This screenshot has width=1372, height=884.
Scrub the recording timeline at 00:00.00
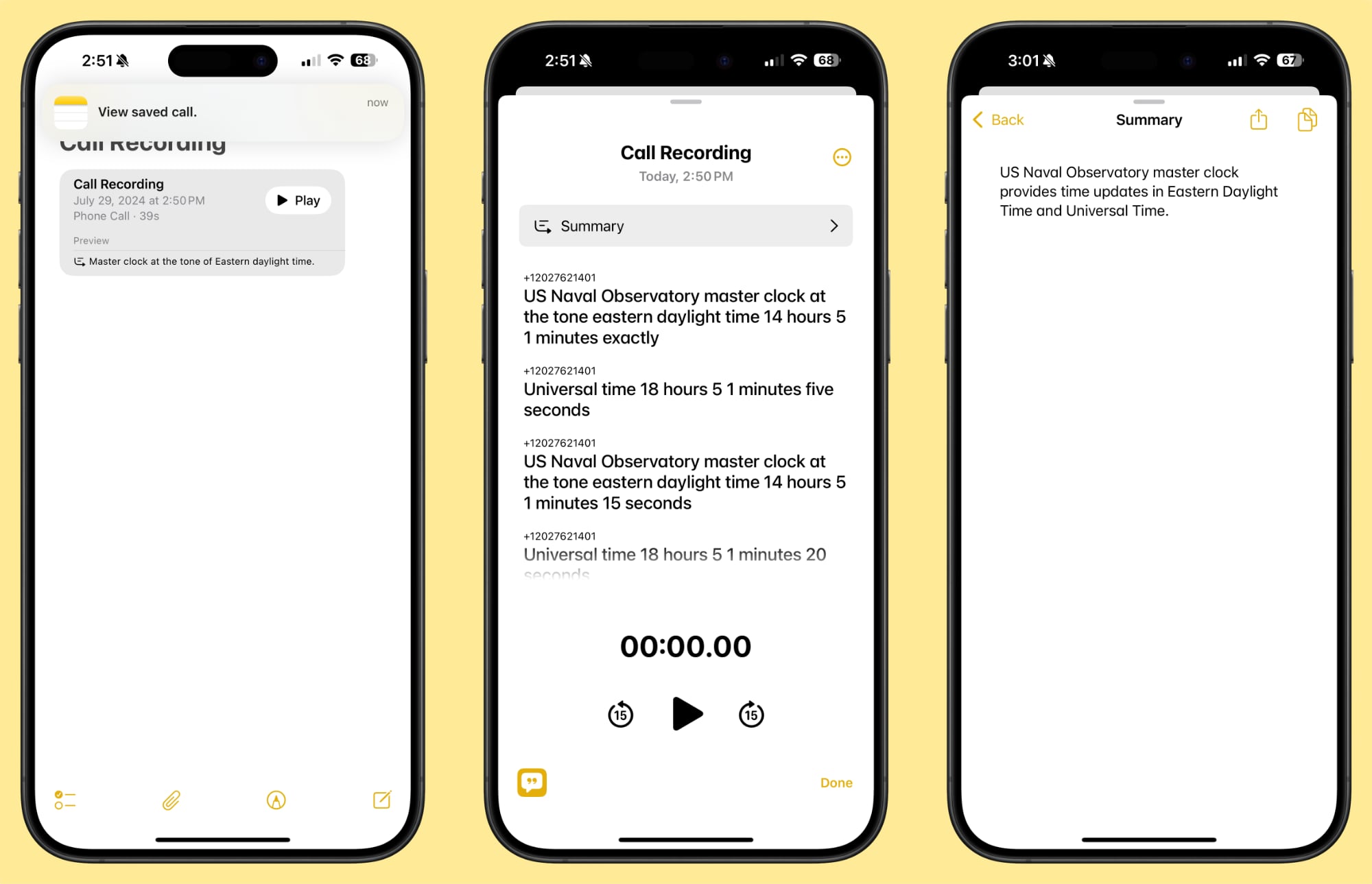685,645
